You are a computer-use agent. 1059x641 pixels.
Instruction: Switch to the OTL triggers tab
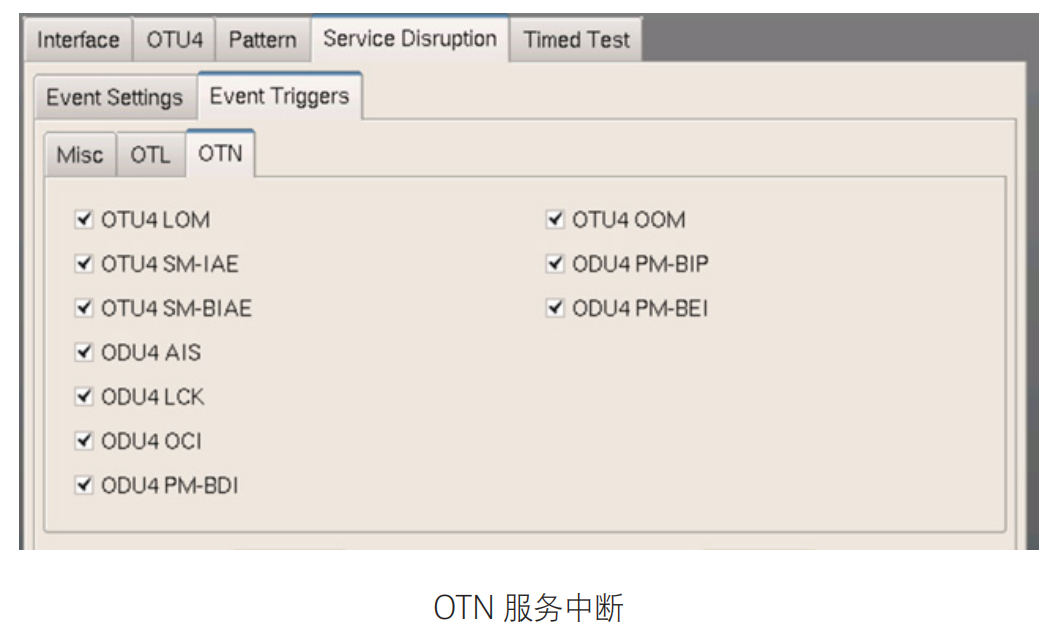(x=150, y=155)
